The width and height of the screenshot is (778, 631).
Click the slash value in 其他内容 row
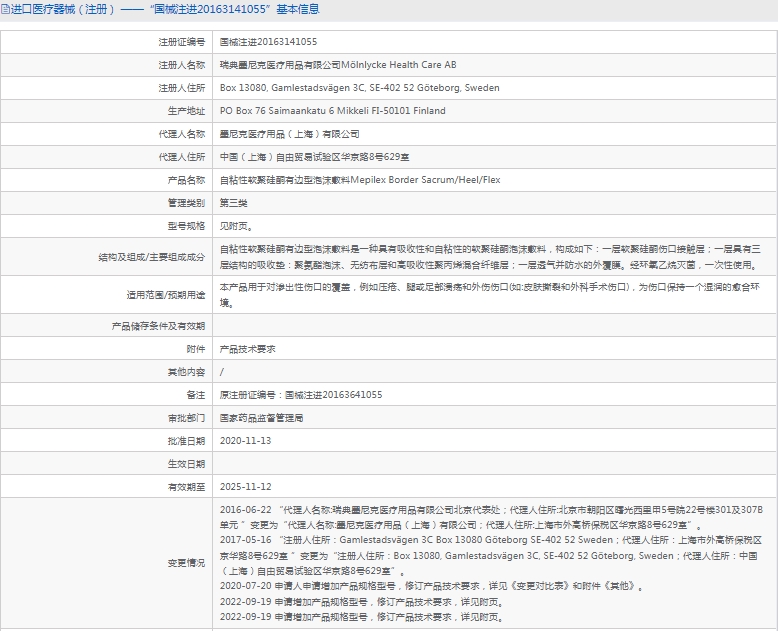pos(222,372)
